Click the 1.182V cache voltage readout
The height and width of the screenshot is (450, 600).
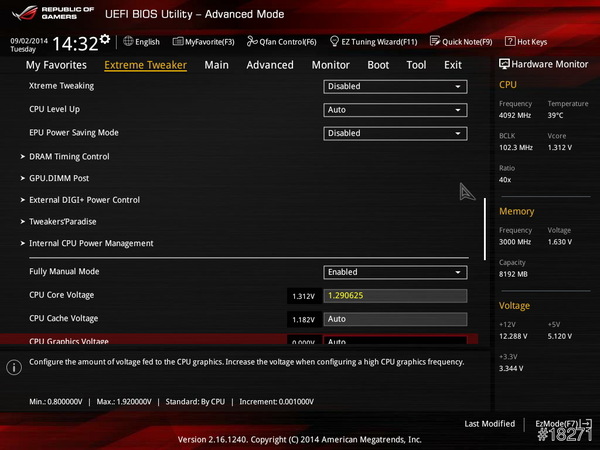[303, 320]
